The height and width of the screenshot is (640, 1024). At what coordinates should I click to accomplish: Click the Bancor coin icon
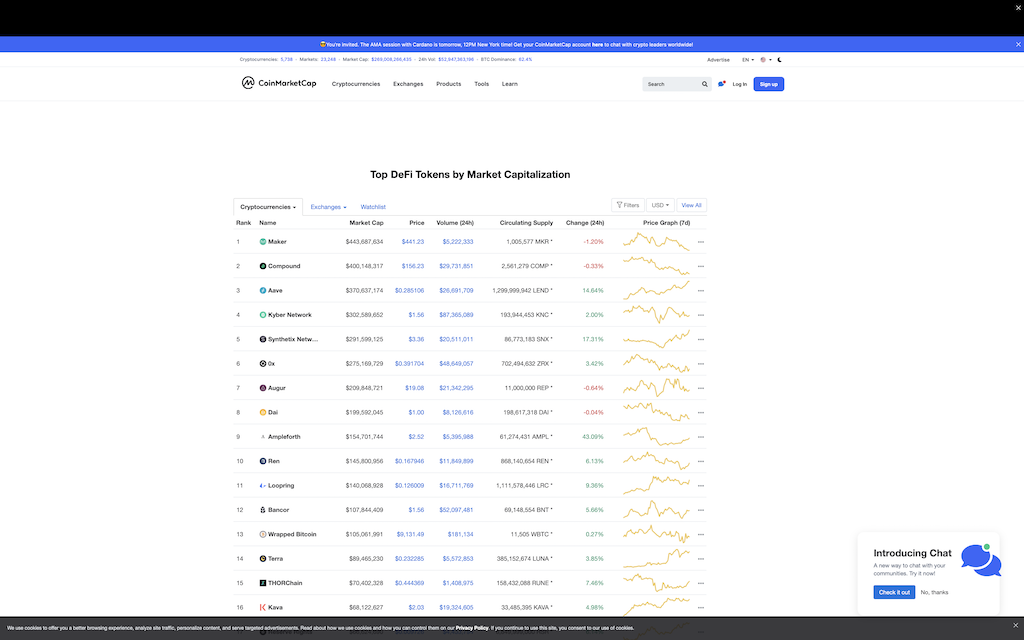coord(263,509)
